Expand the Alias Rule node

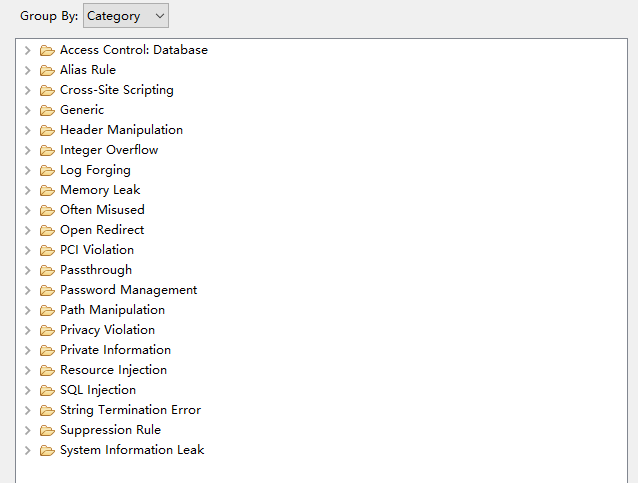coord(28,70)
